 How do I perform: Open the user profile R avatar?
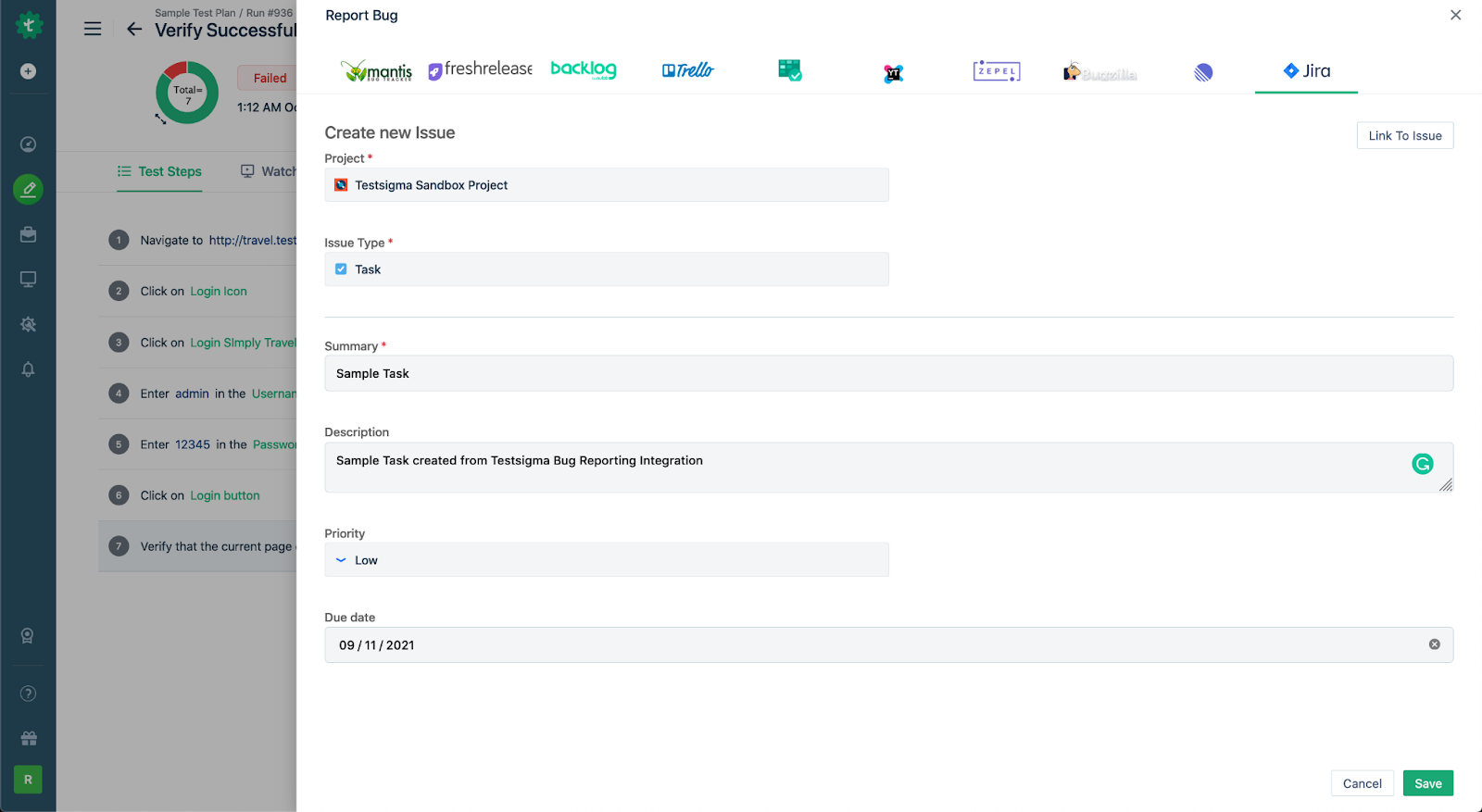pyautogui.click(x=28, y=780)
